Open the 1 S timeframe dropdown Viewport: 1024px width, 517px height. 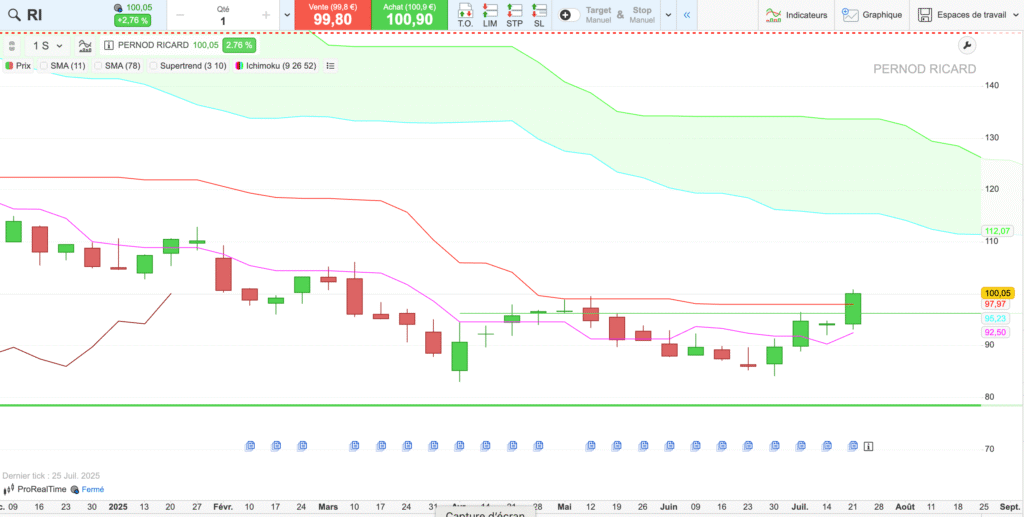[47, 46]
